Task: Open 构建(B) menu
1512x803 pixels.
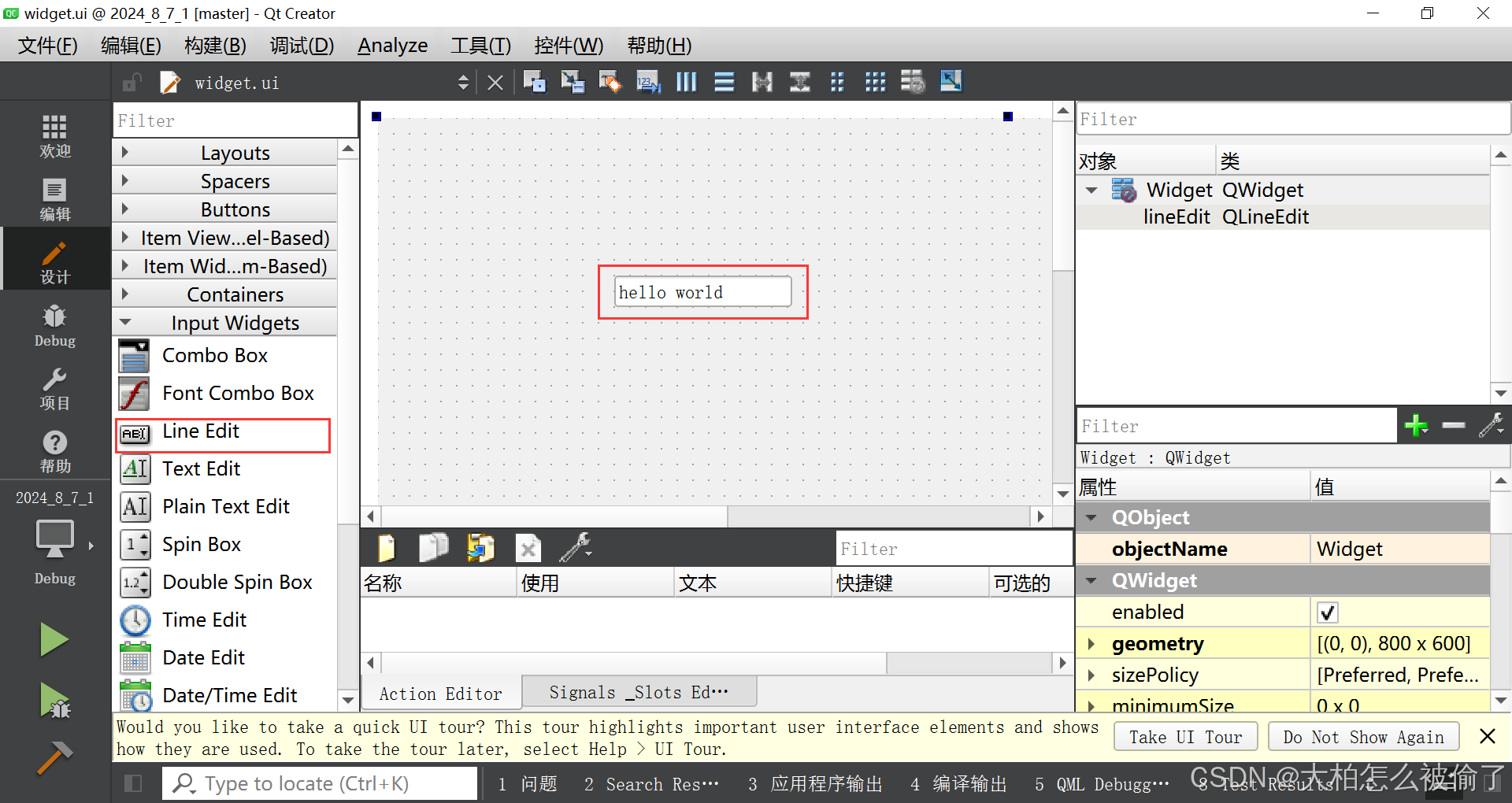Action: 215,46
